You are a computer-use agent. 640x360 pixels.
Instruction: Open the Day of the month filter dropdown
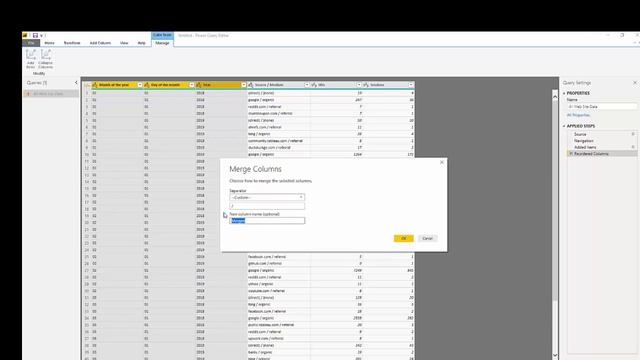coord(191,85)
